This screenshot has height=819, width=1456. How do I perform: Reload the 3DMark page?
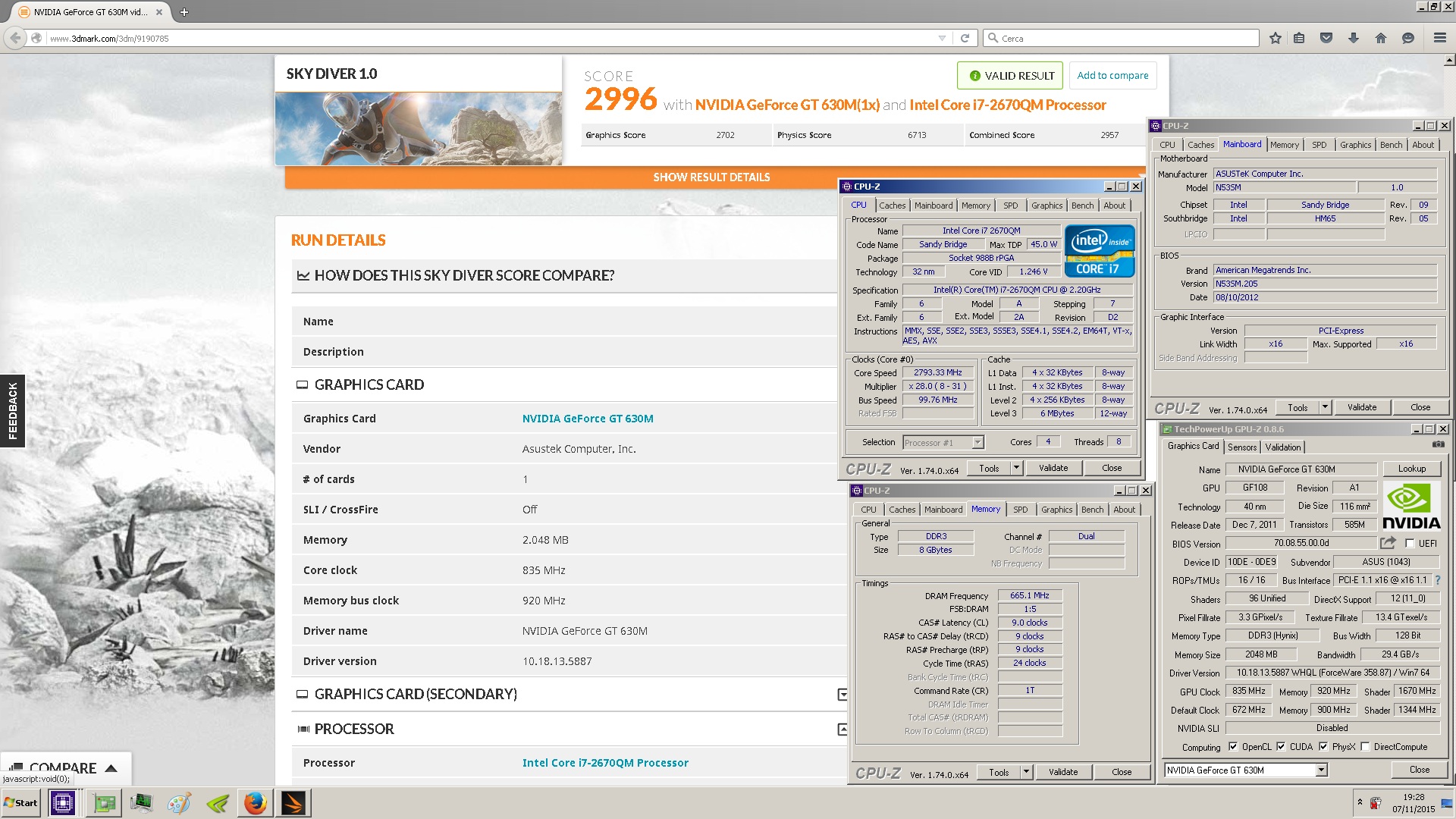coord(965,38)
